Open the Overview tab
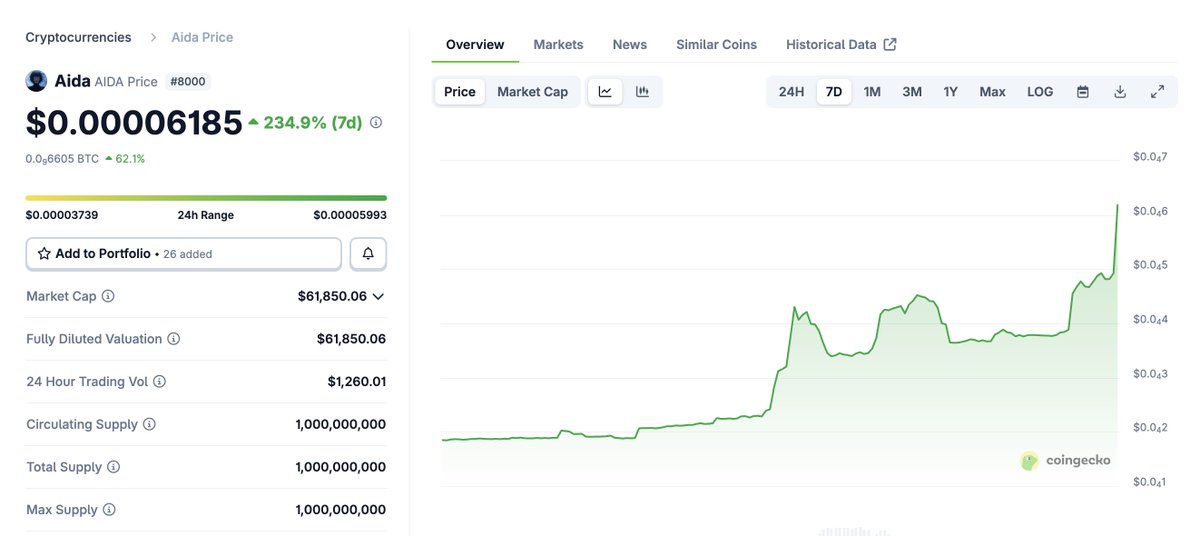Screen dimensions: 1200x536 475,44
